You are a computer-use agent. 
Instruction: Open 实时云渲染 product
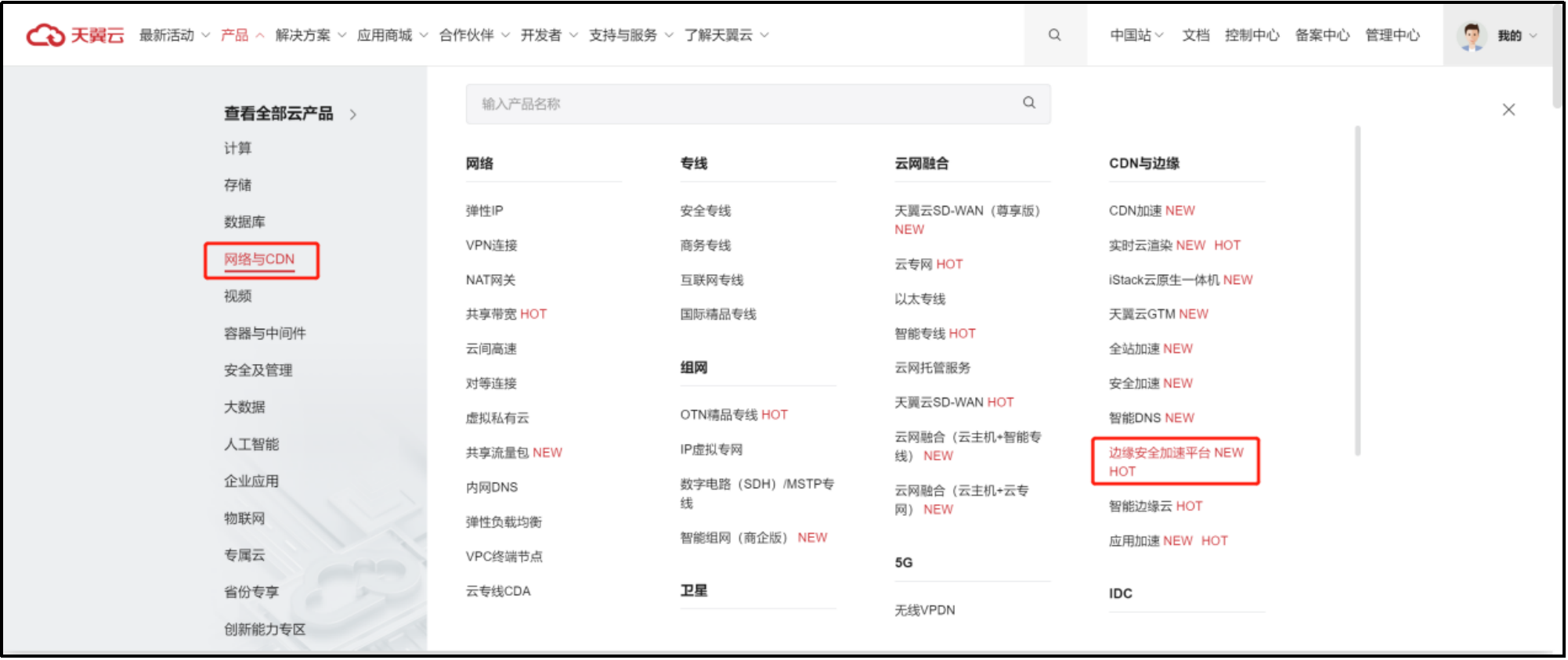(1141, 245)
